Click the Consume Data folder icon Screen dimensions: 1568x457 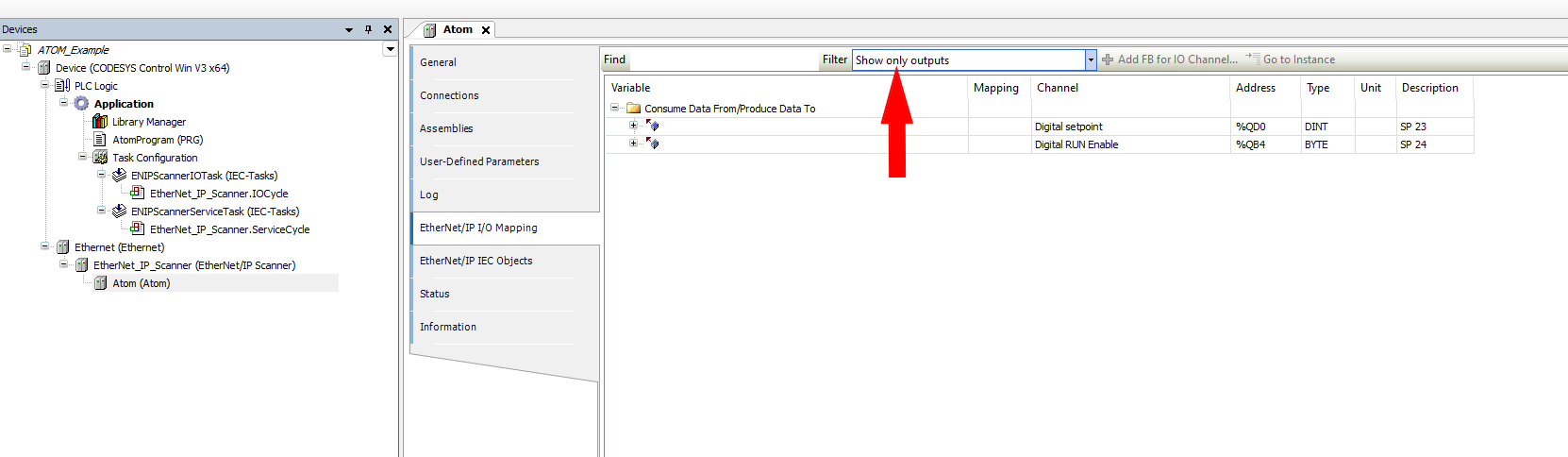tap(634, 109)
